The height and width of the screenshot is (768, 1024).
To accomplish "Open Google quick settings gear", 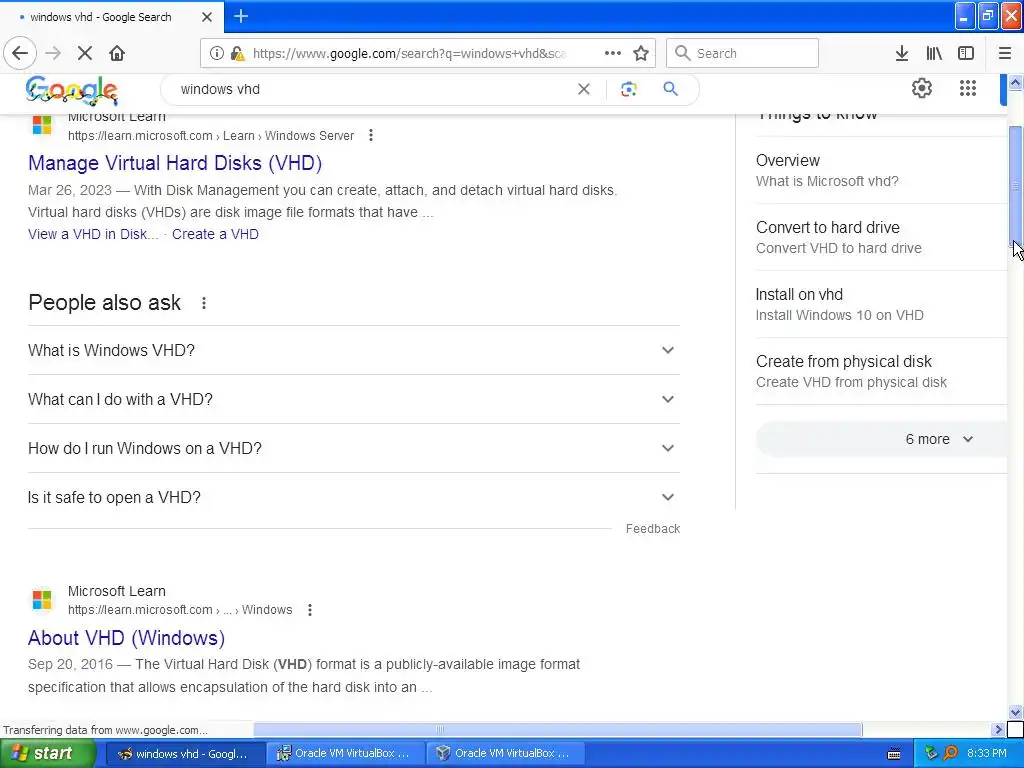I will point(922,88).
